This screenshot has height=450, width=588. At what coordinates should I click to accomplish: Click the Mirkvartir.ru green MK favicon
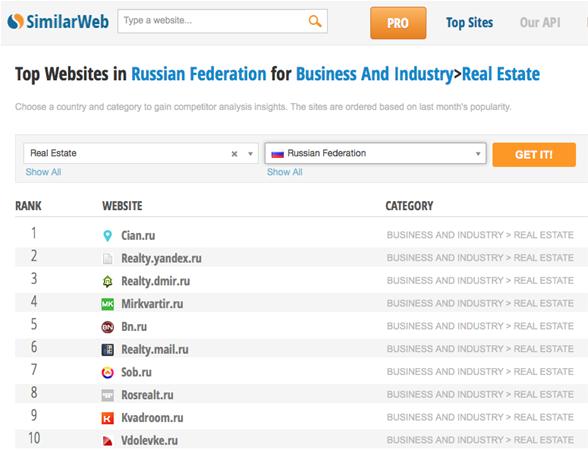[107, 304]
